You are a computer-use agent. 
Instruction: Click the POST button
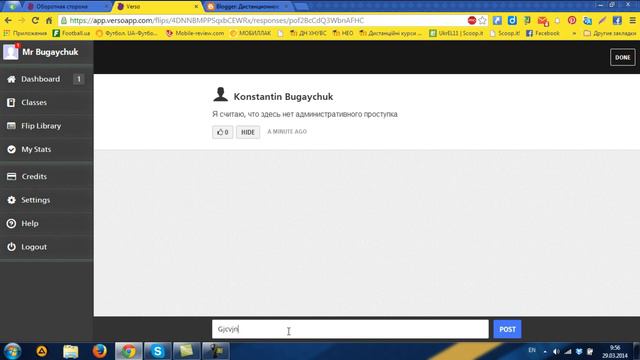click(x=507, y=329)
